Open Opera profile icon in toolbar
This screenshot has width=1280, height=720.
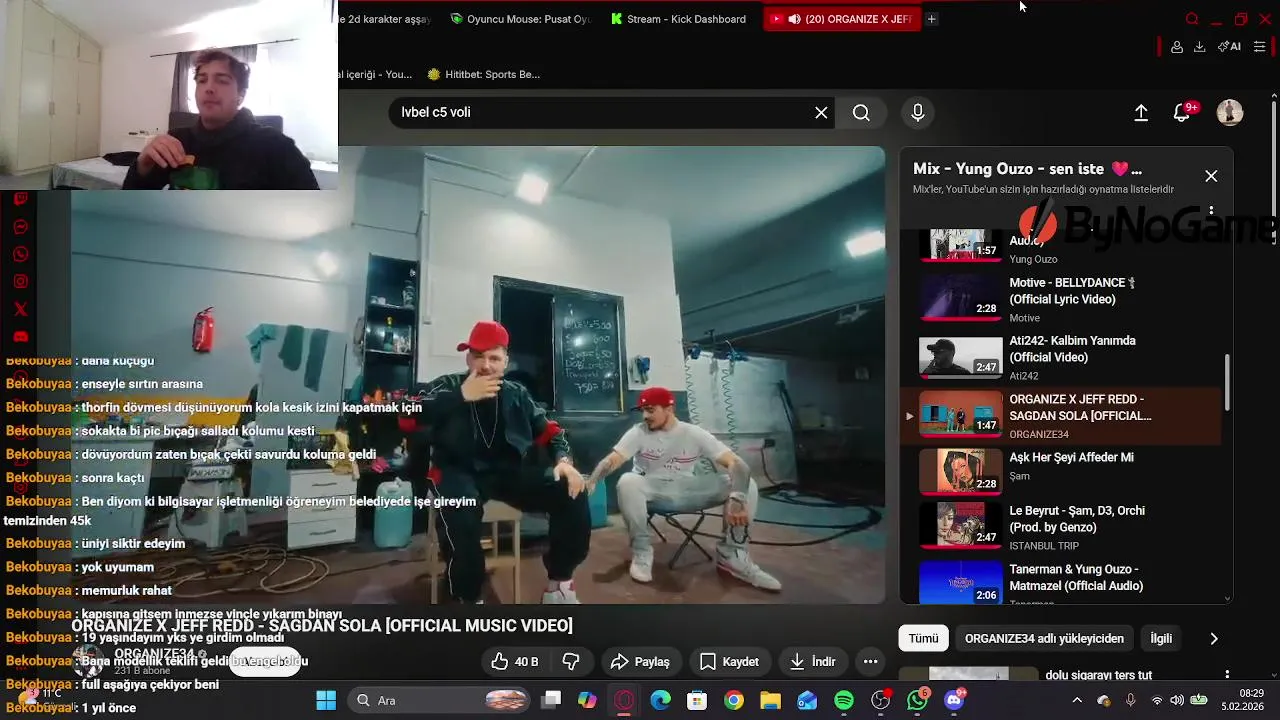coord(1177,47)
